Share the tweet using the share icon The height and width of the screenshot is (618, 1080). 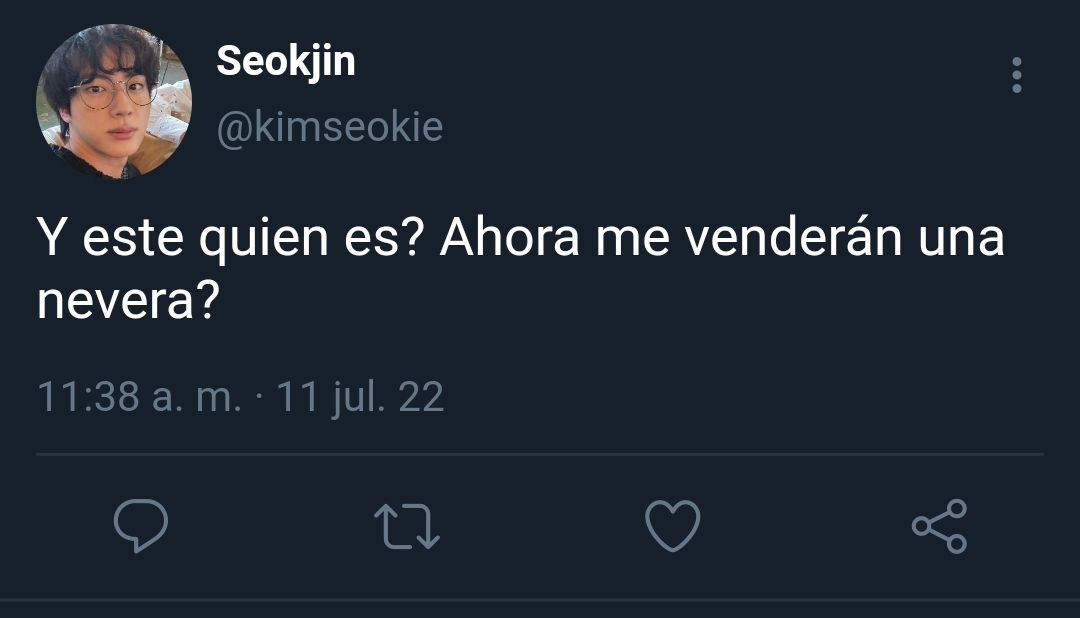pyautogui.click(x=939, y=526)
